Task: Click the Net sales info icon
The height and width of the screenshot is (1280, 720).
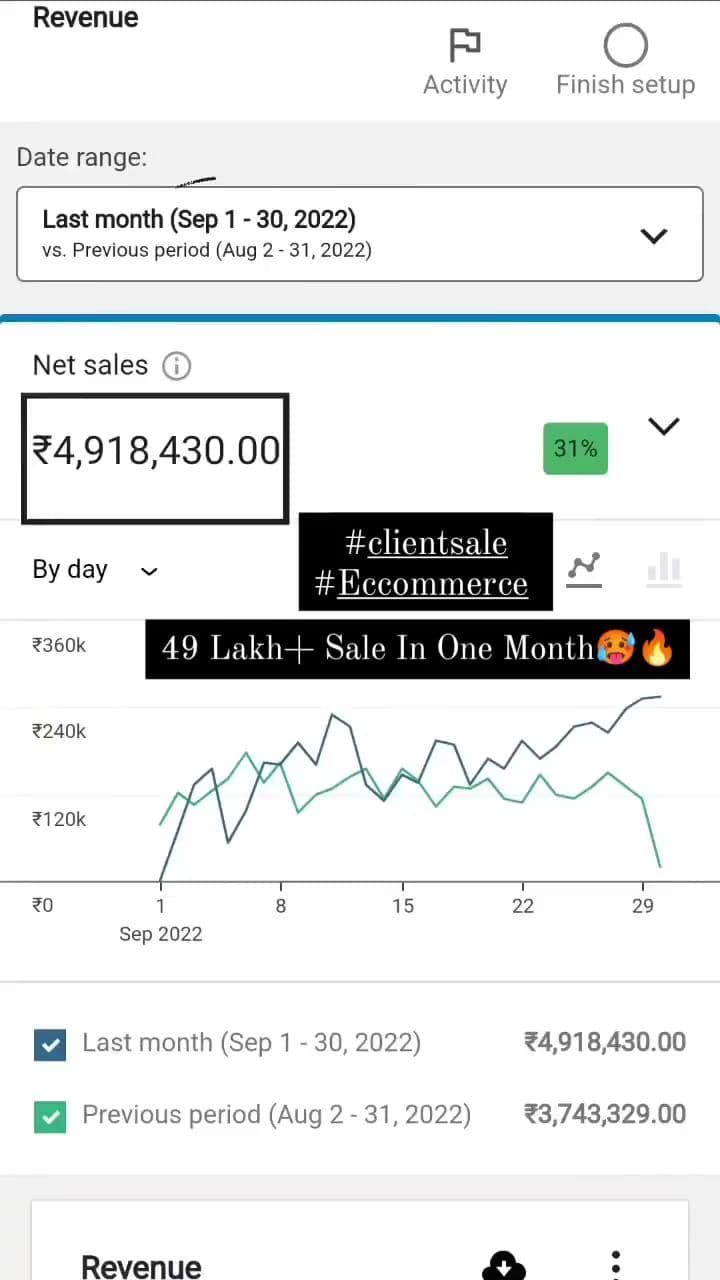Action: point(176,366)
